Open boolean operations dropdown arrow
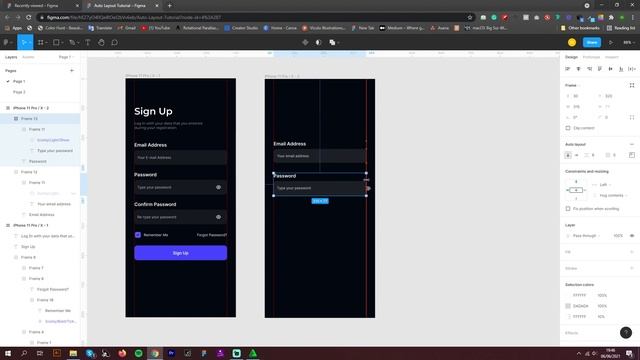The width and height of the screenshot is (640, 360). click(x=338, y=42)
